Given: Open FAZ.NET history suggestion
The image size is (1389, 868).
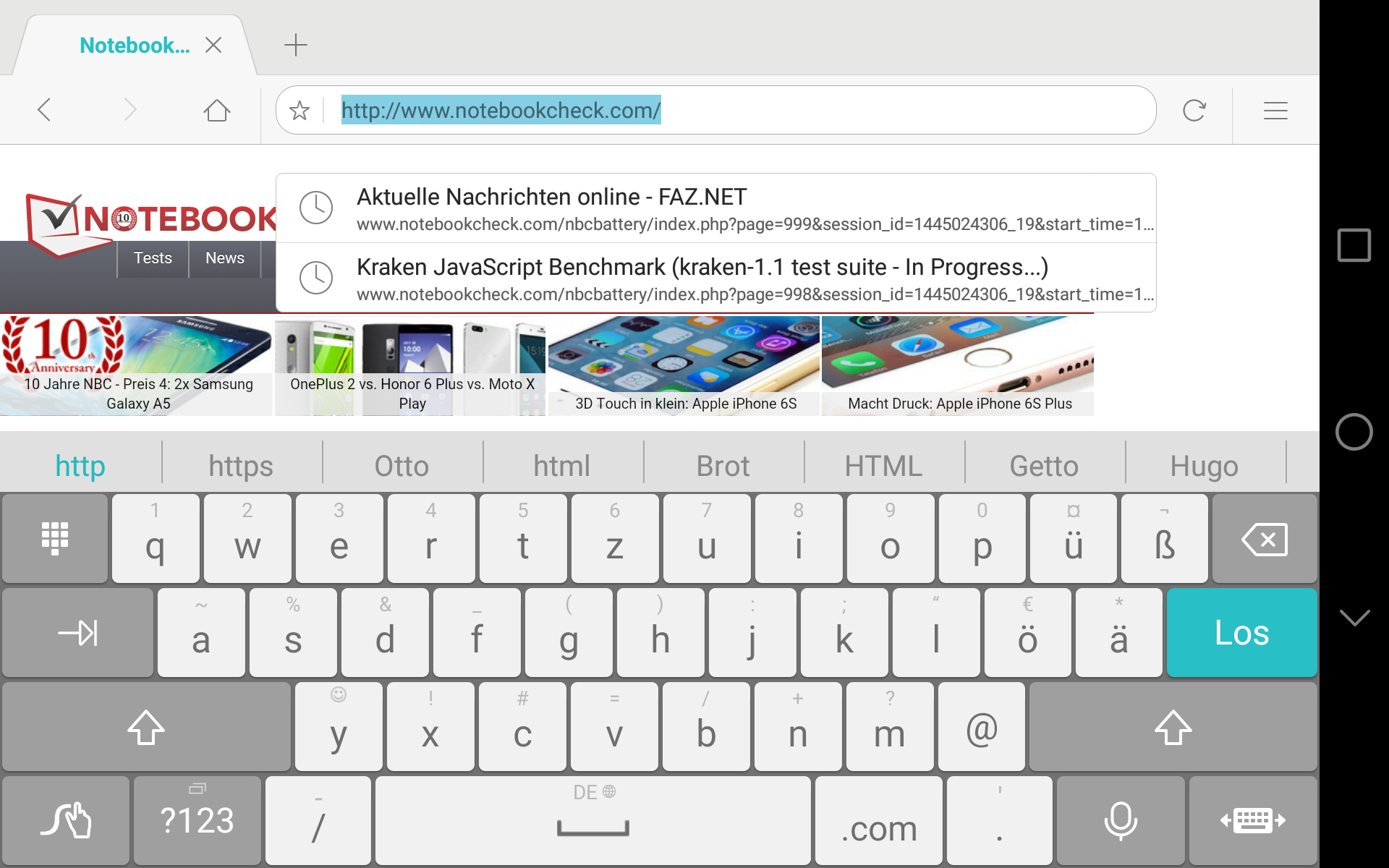Looking at the screenshot, I should click(x=716, y=208).
